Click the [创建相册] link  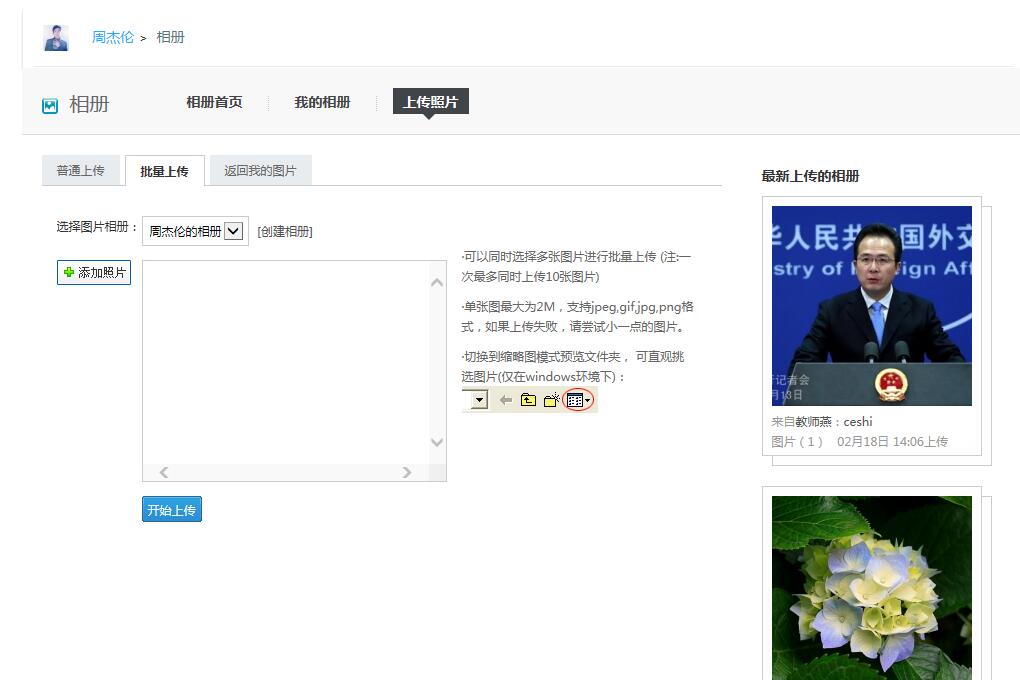click(285, 232)
